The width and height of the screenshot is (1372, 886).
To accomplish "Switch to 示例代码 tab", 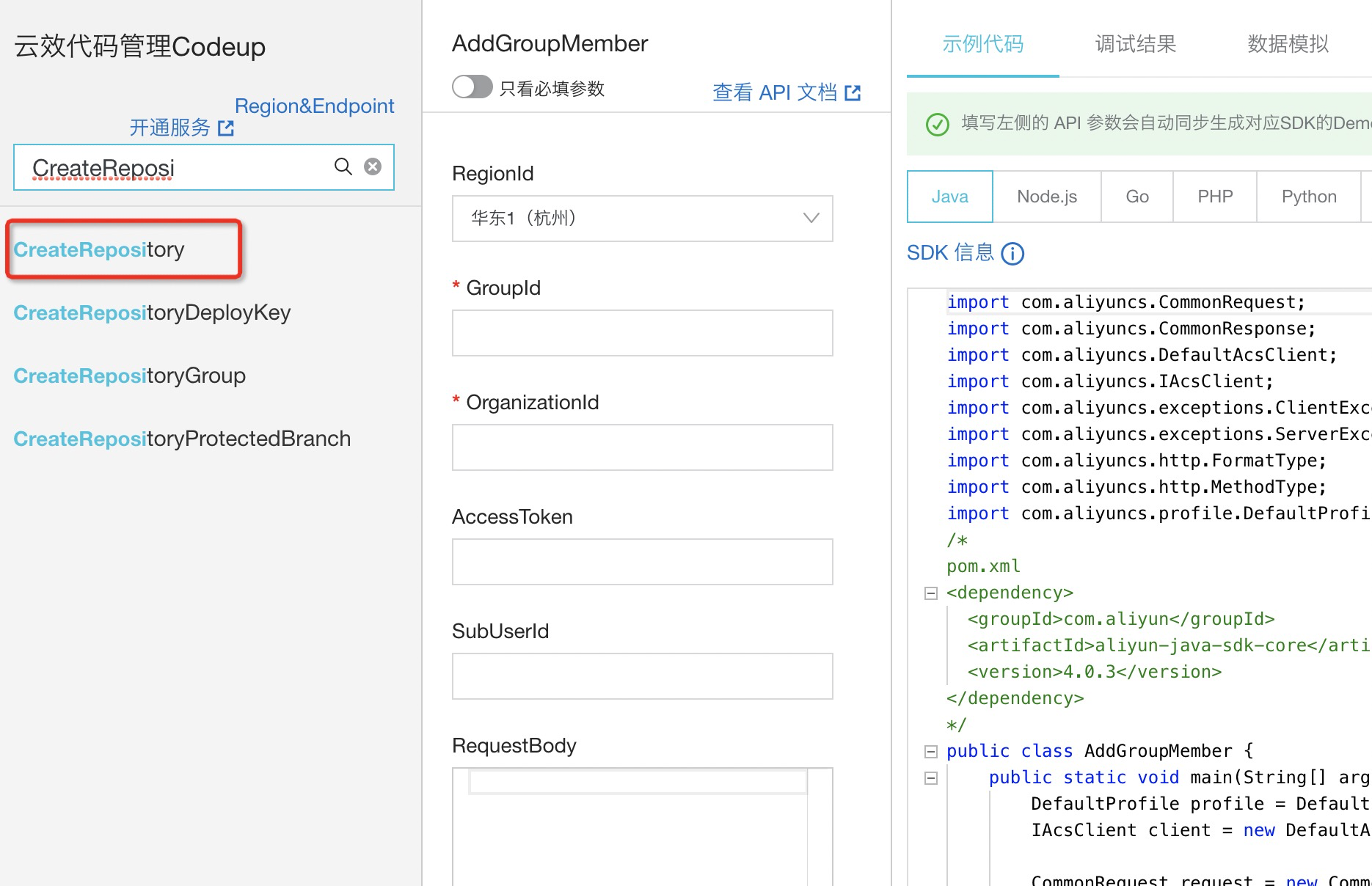I will 982,44.
